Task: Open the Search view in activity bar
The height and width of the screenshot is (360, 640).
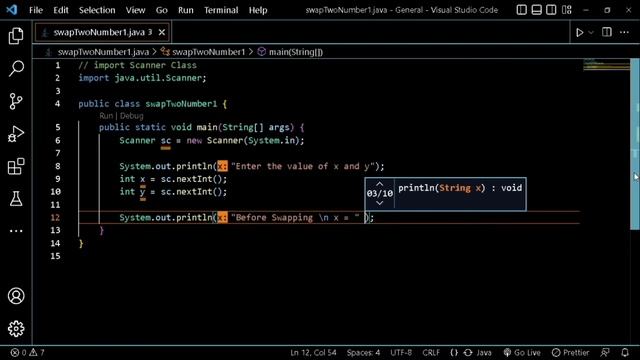Action: point(16,68)
